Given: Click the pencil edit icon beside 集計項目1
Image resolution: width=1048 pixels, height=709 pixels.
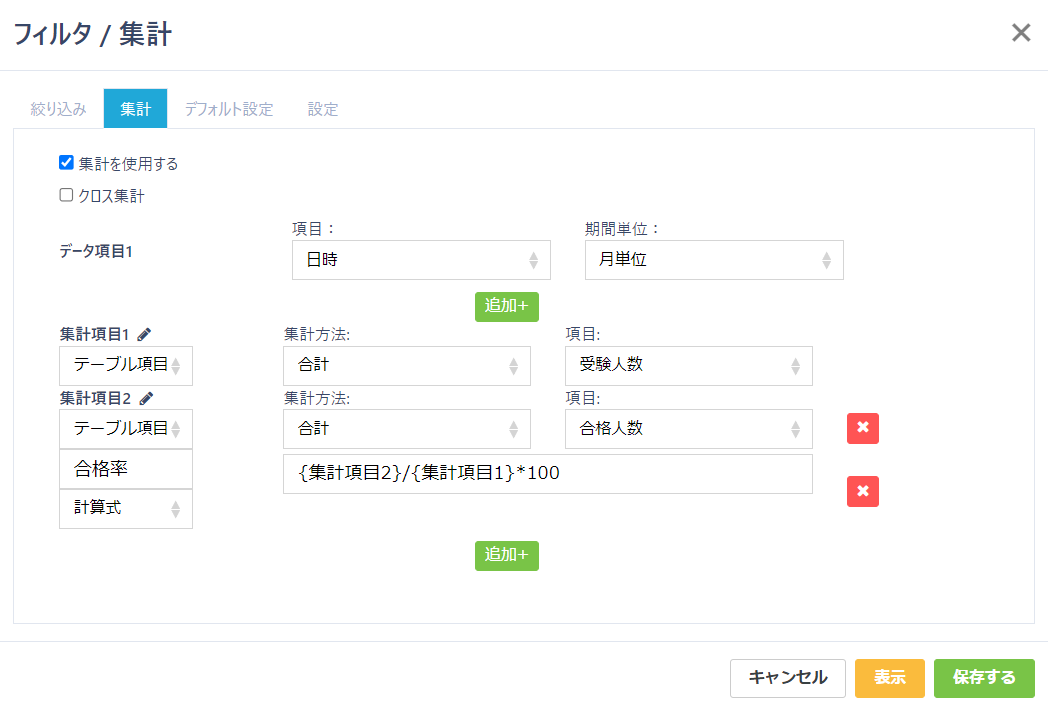Looking at the screenshot, I should point(145,335).
